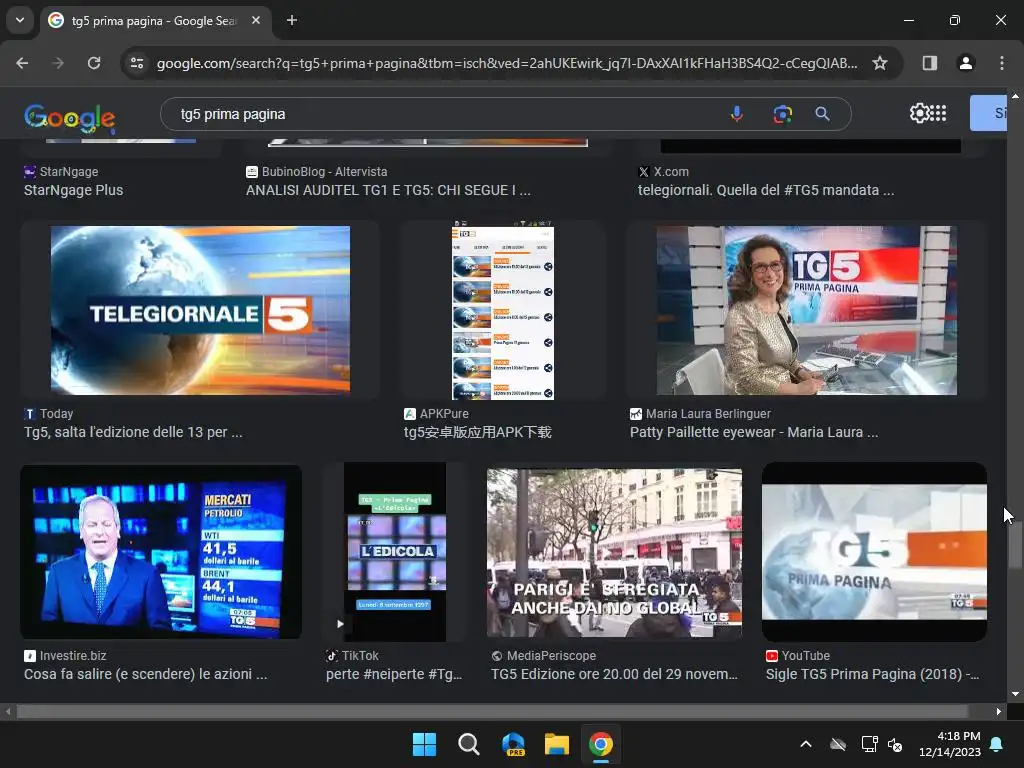
Task: Click the vertical scrollbar down arrow
Action: (1015, 694)
